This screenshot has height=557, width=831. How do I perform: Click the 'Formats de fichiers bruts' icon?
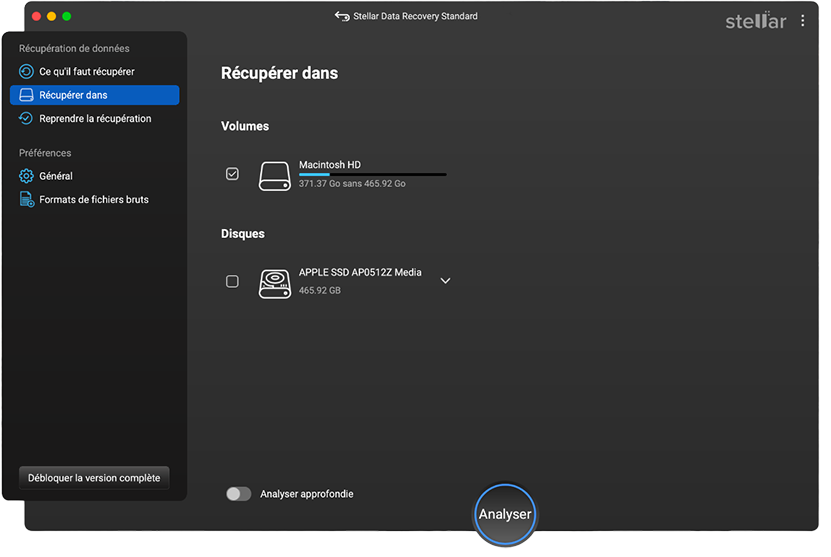tap(27, 199)
